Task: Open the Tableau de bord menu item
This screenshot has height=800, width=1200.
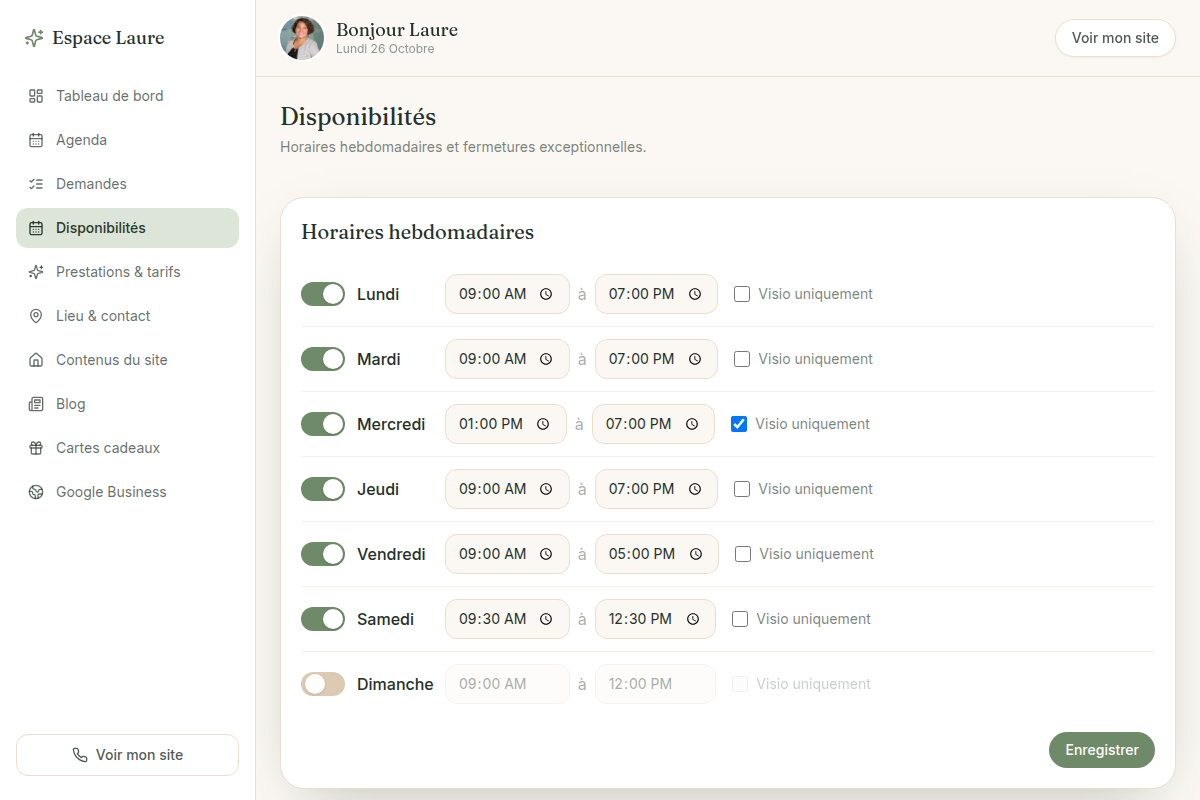Action: pyautogui.click(x=127, y=96)
